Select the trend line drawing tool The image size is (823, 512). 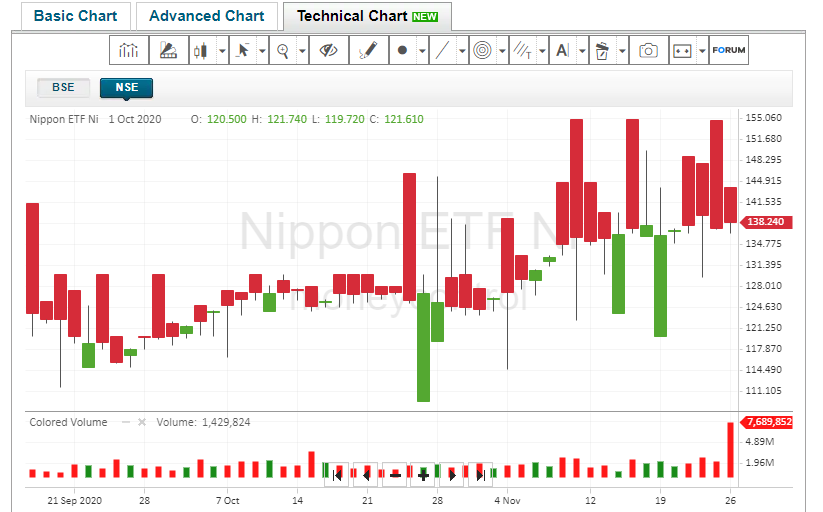pos(442,50)
